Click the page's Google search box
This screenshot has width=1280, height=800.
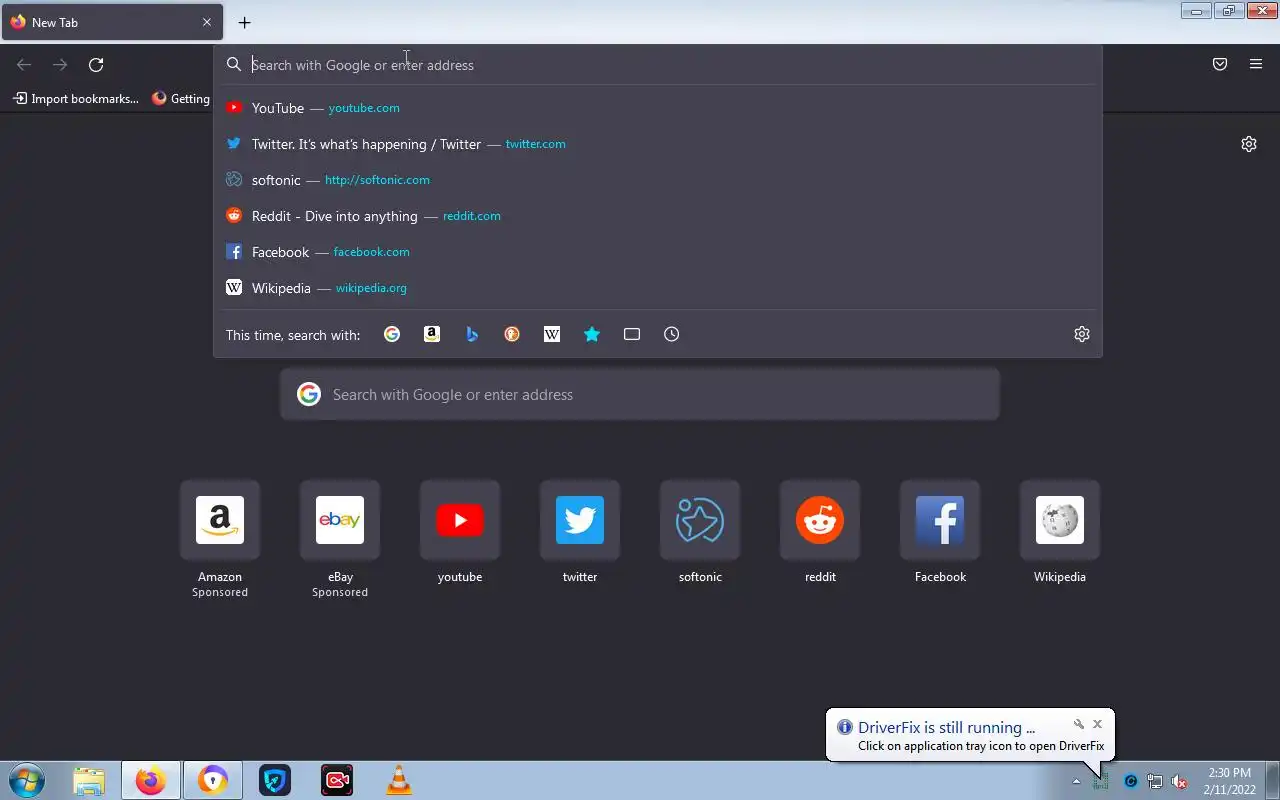(640, 395)
